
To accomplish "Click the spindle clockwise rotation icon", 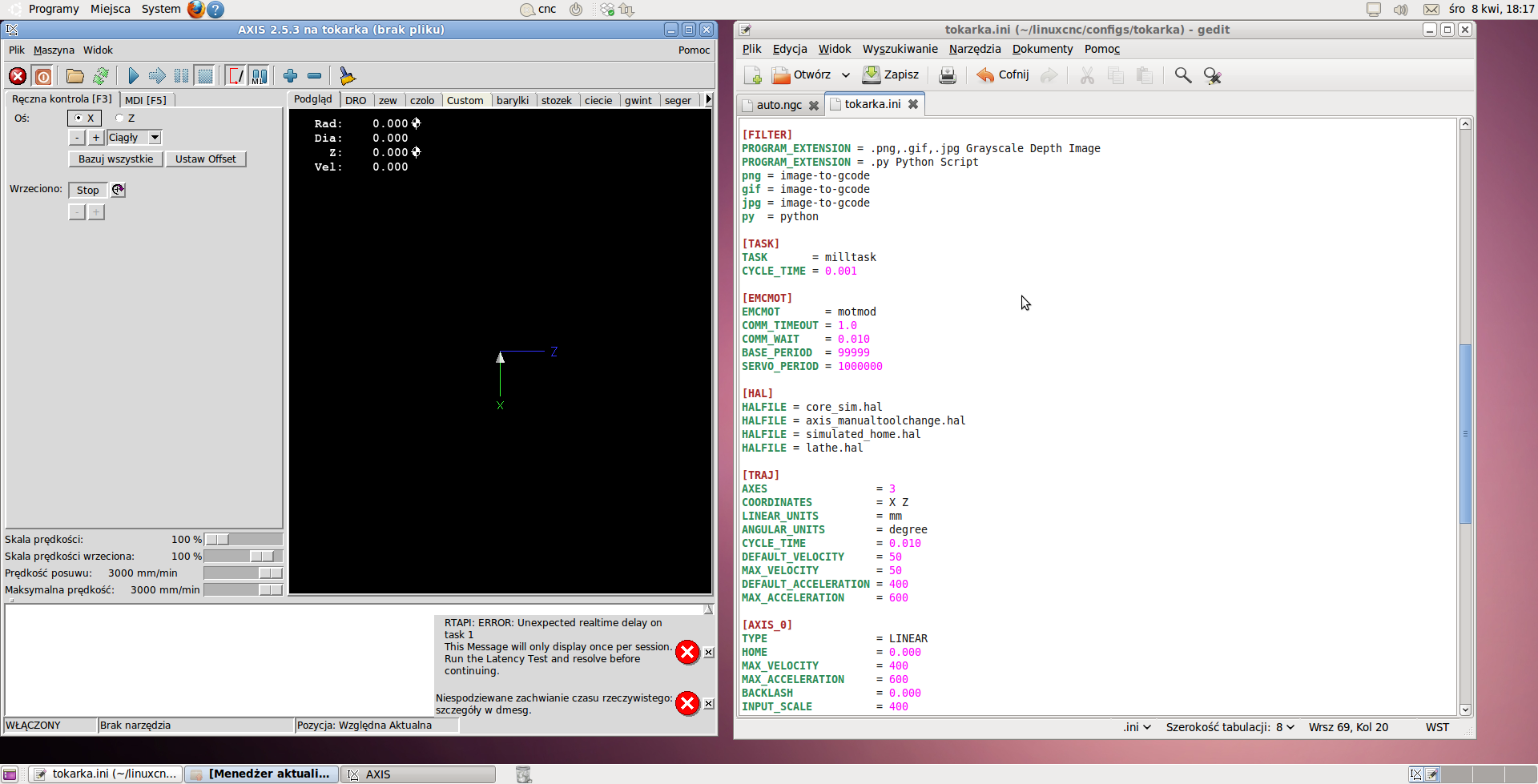I will [x=118, y=190].
